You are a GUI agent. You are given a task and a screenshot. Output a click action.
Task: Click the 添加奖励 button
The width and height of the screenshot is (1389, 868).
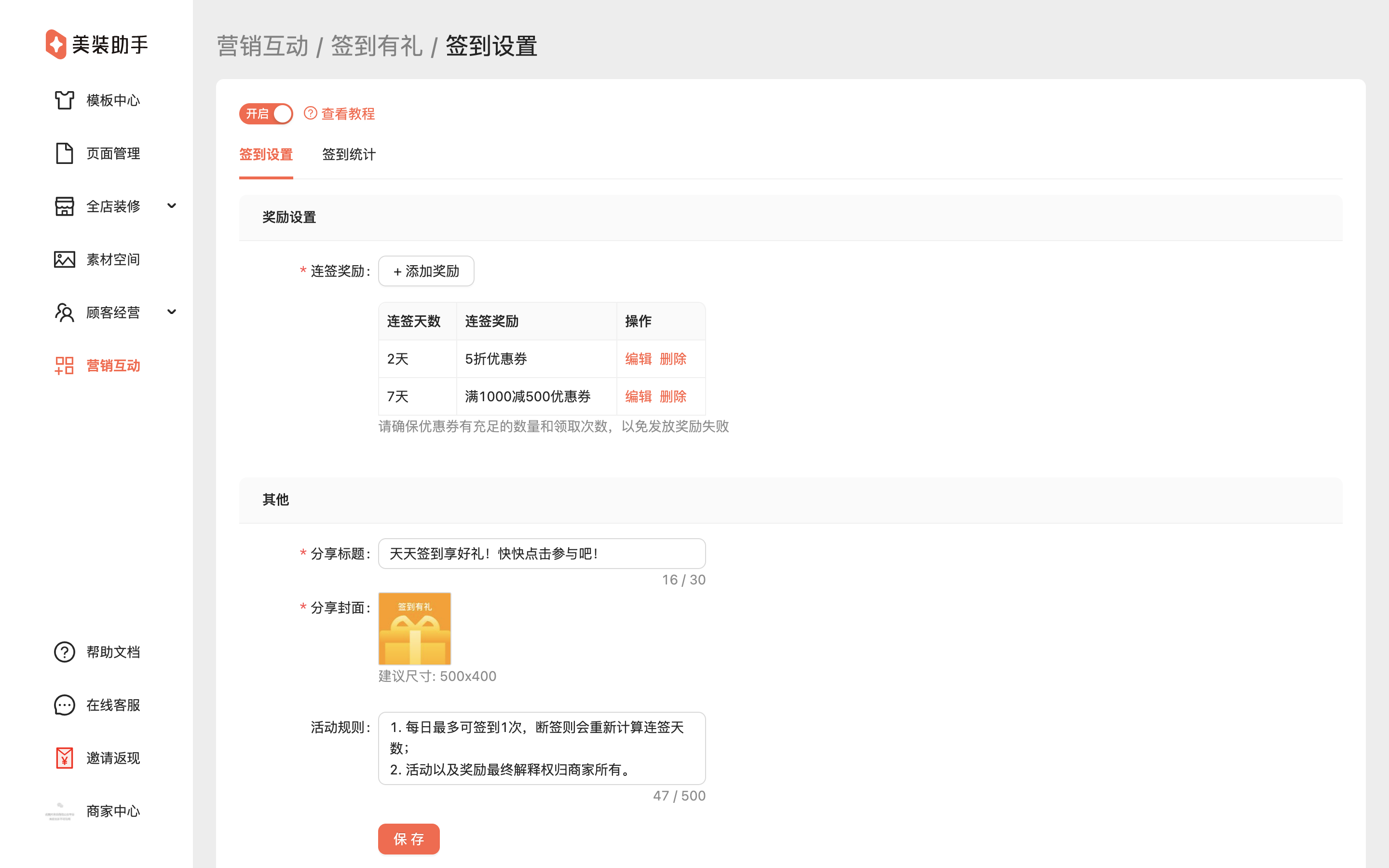click(426, 271)
